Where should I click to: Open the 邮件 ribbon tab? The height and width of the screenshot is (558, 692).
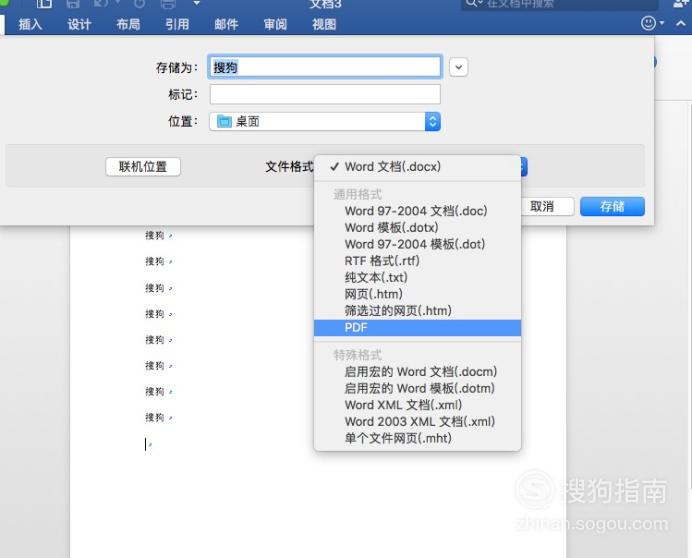click(x=226, y=24)
